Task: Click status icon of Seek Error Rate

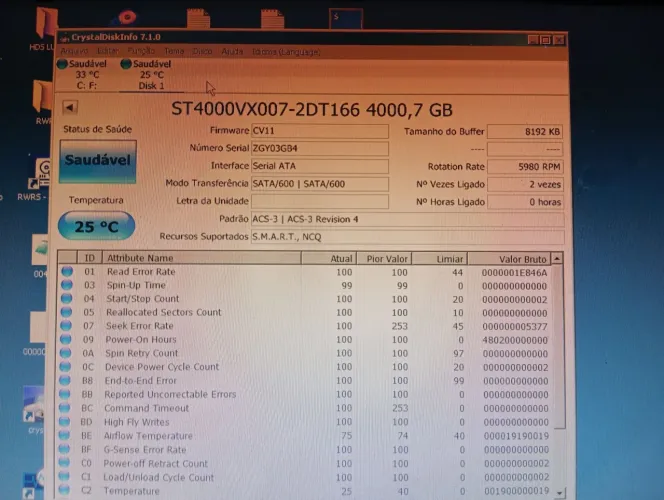Action: click(66, 326)
